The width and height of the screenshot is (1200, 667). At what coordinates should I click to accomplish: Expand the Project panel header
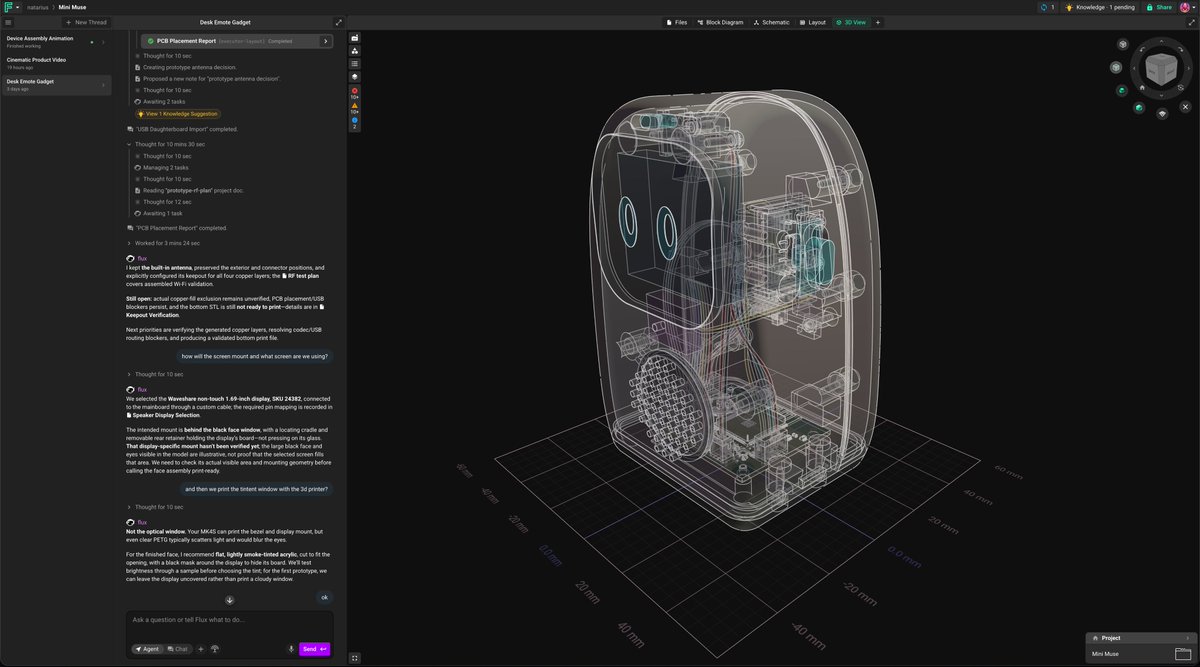[1140, 638]
